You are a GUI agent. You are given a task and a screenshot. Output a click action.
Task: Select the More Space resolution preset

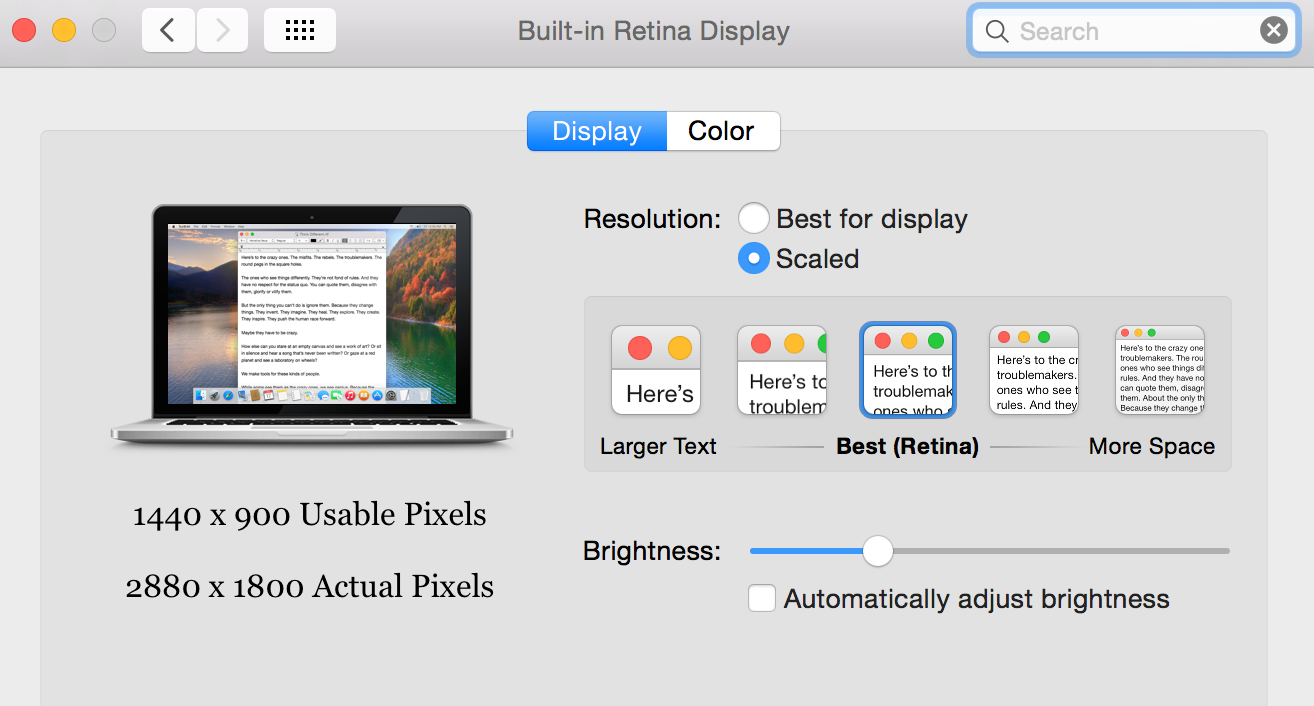pyautogui.click(x=1159, y=369)
